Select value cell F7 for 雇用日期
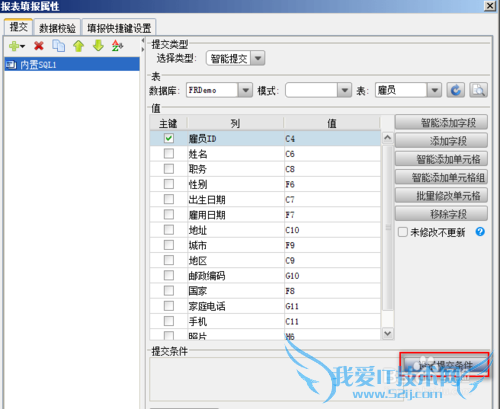This screenshot has width=500, height=409. [332, 215]
